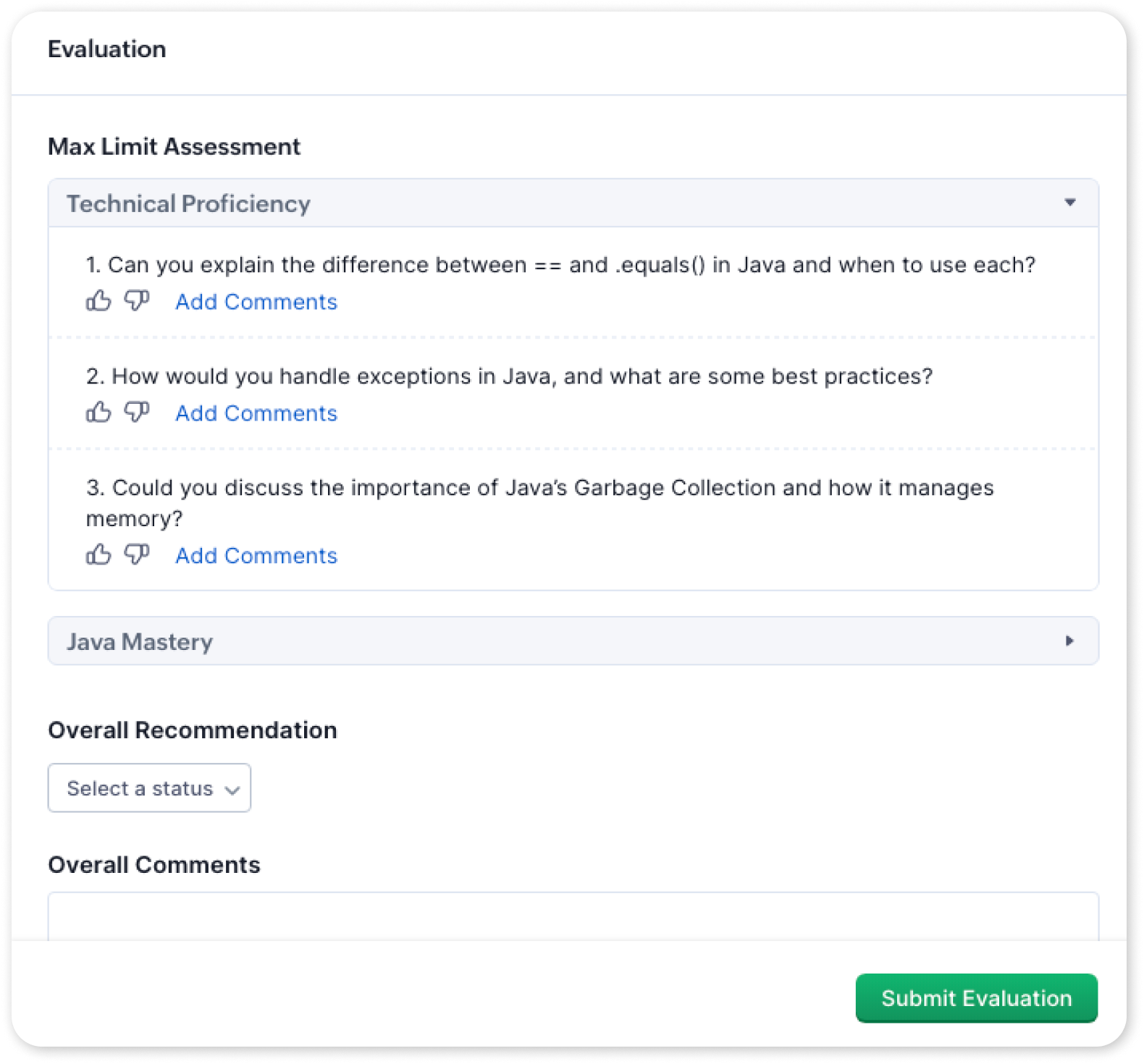1144x1064 pixels.
Task: Click the question 3 text about Garbage Collection
Action: tap(539, 488)
